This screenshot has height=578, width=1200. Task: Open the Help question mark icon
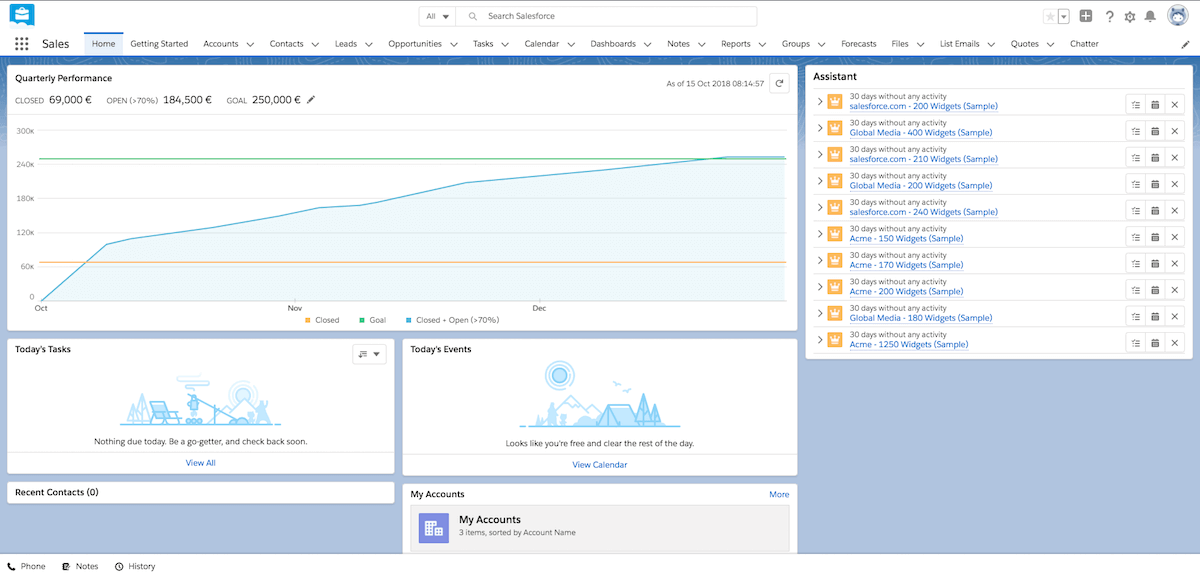pyautogui.click(x=1109, y=16)
